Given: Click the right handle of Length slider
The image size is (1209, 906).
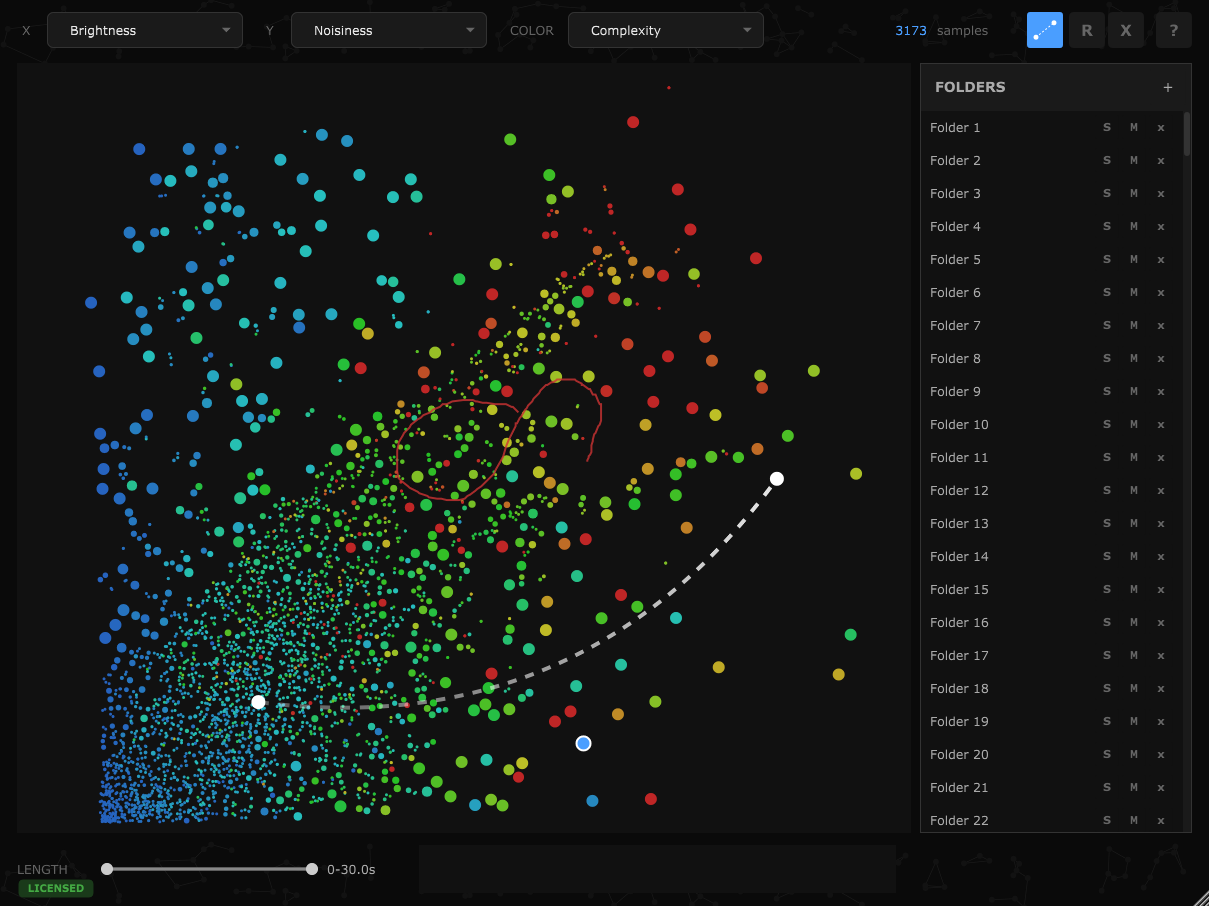Looking at the screenshot, I should pyautogui.click(x=312, y=869).
